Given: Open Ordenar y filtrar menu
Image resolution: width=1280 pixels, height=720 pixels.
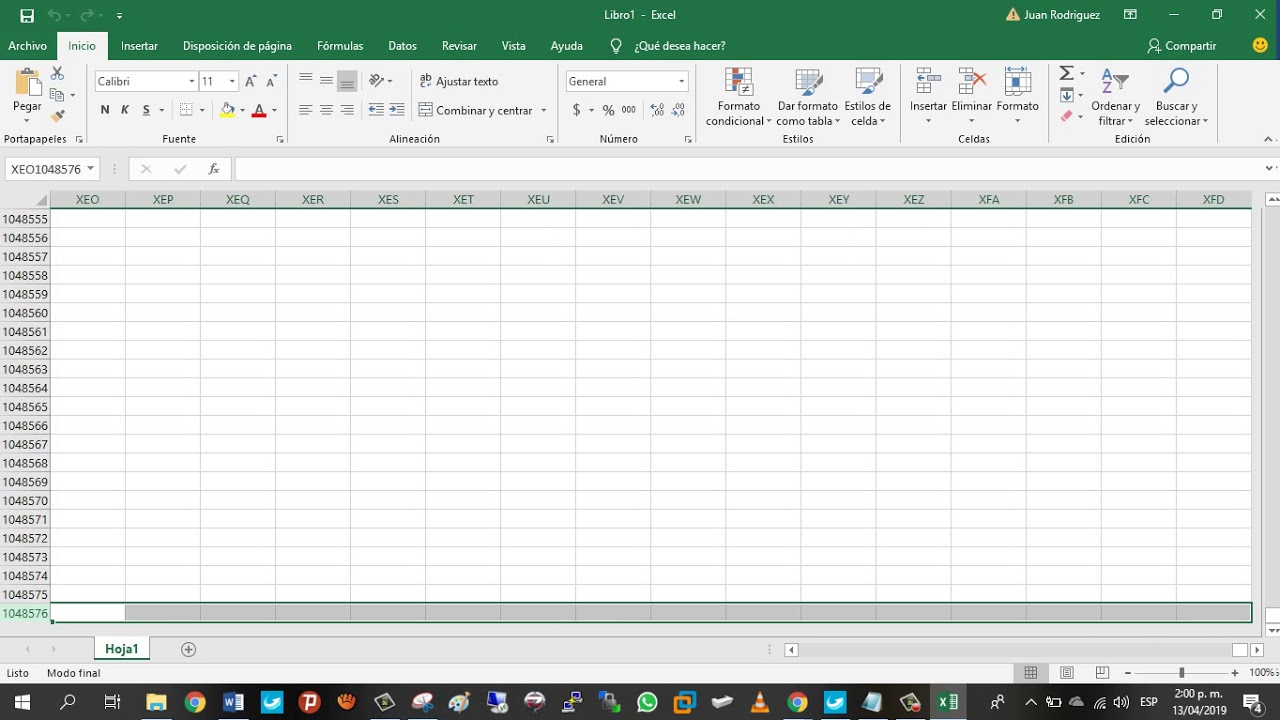Looking at the screenshot, I should [1115, 97].
